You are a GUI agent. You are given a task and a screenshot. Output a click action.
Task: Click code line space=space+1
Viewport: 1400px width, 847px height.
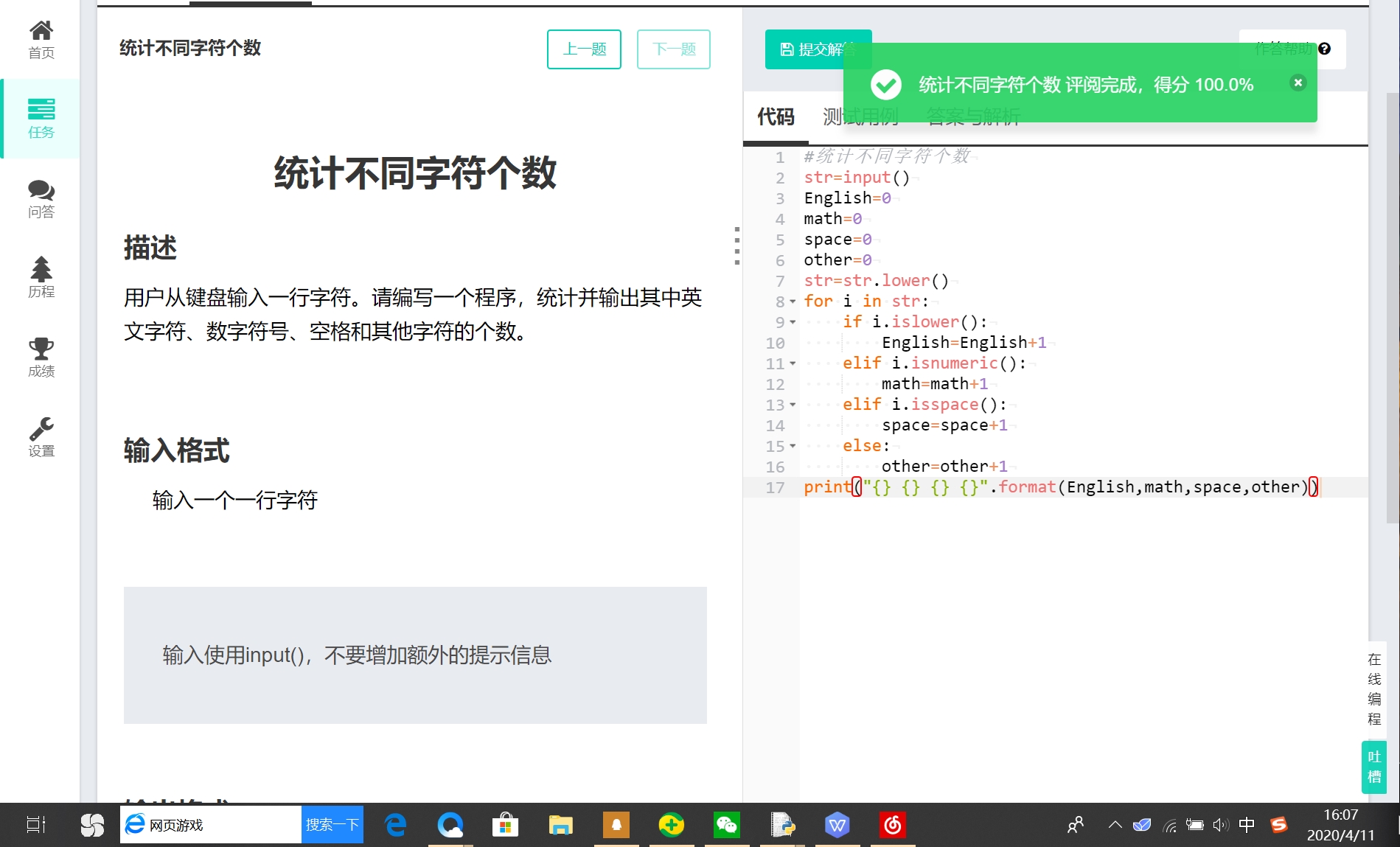pos(944,425)
